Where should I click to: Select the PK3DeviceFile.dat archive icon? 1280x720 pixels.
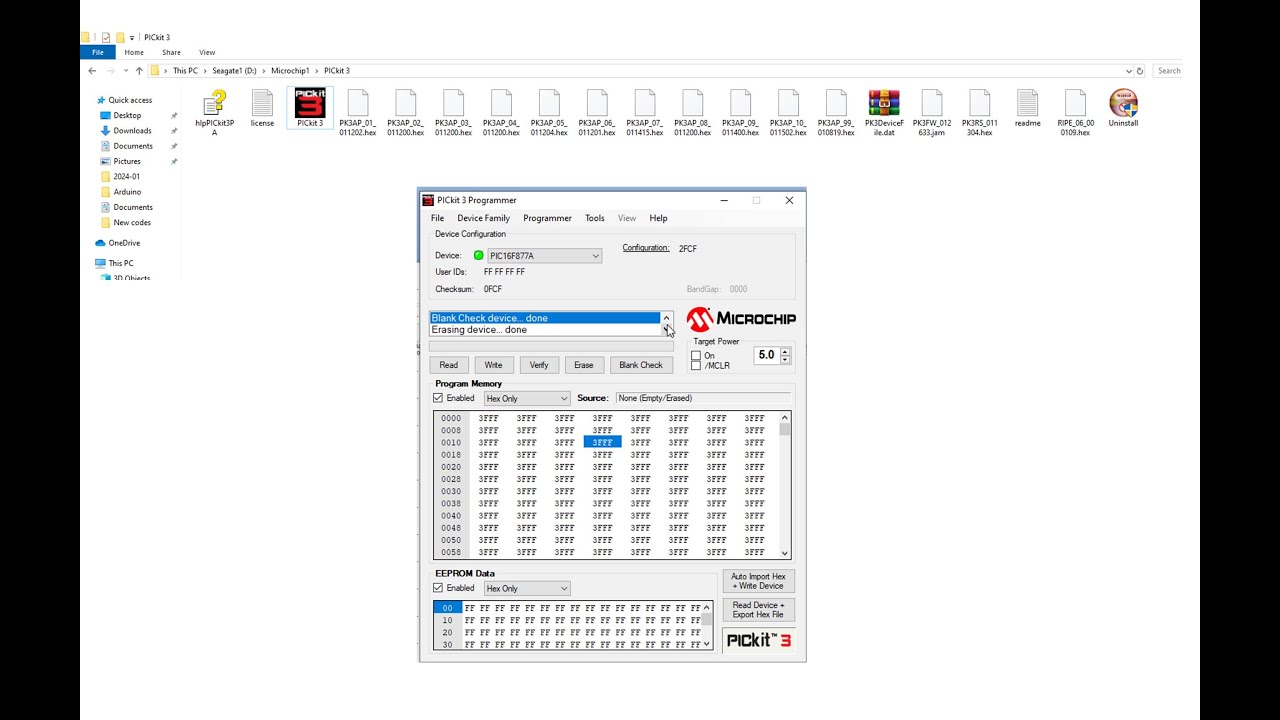[x=884, y=113]
